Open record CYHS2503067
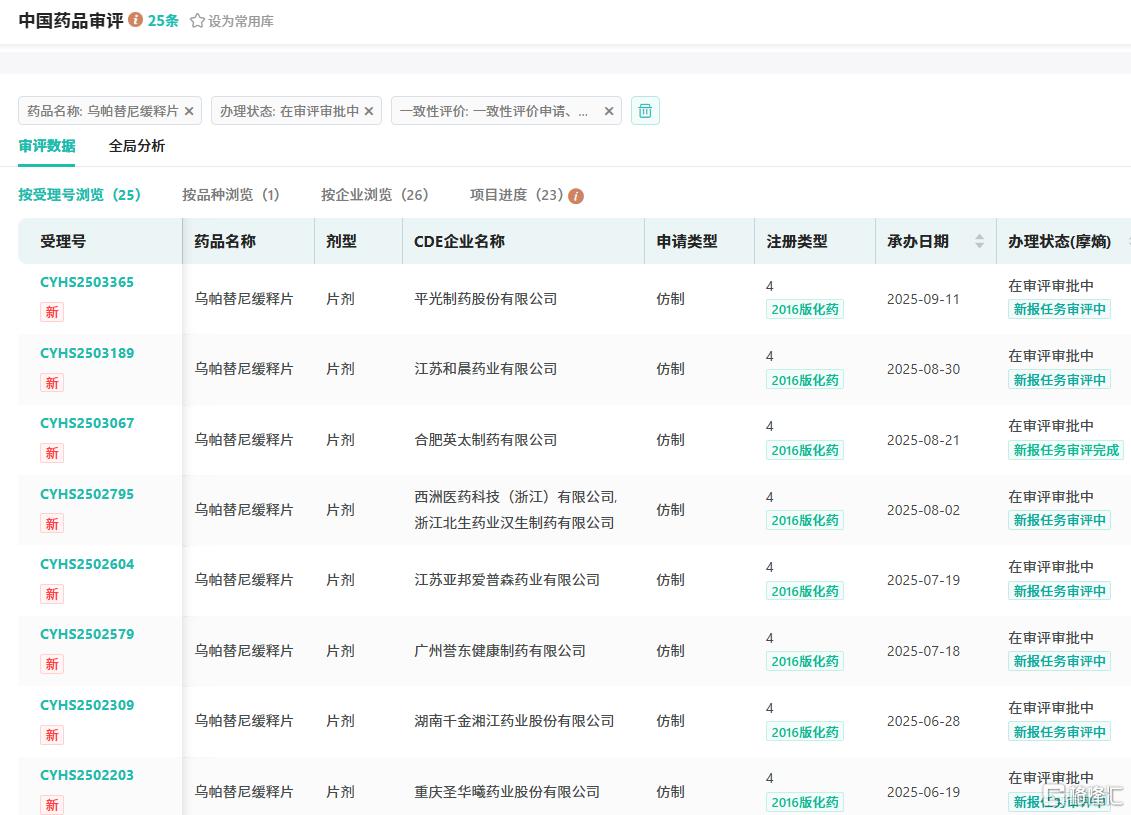Screen dimensions: 1131x815 pos(87,423)
